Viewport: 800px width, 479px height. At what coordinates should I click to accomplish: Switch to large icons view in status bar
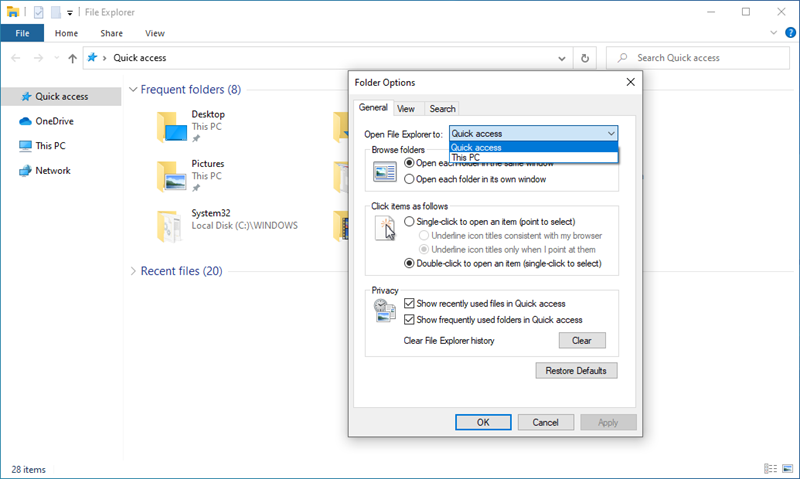(785, 468)
